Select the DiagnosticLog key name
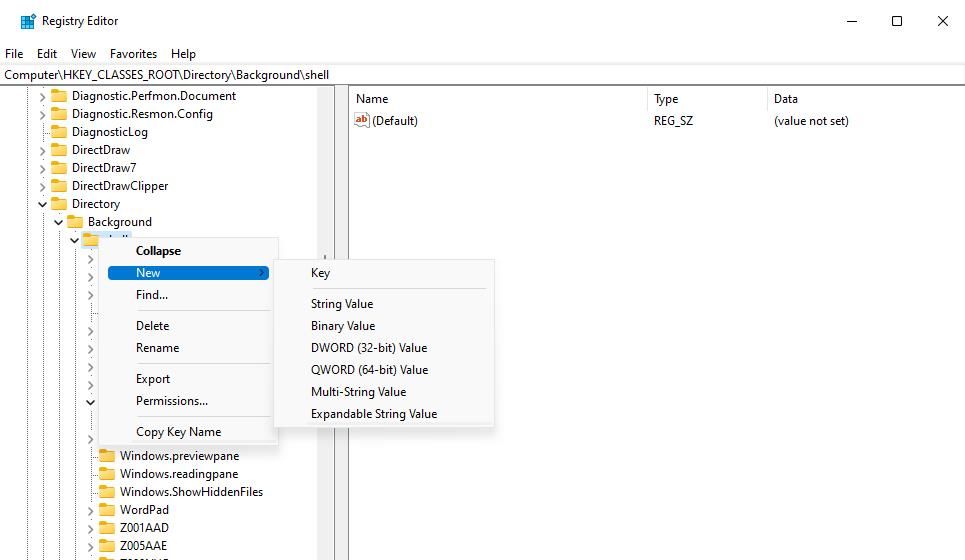The height and width of the screenshot is (560, 965). pos(110,132)
